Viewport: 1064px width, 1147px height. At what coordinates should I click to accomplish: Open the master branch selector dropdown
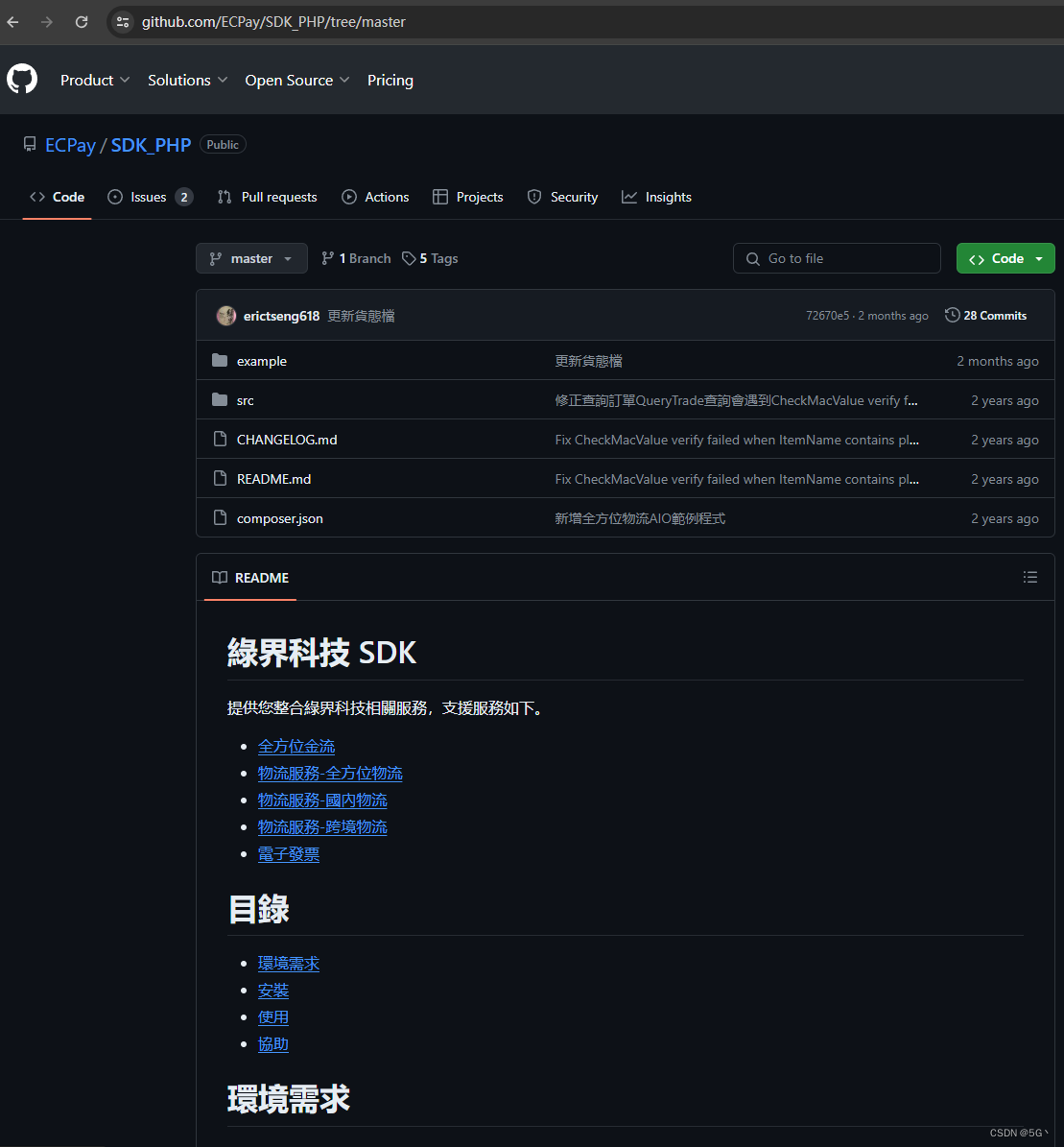pos(251,258)
